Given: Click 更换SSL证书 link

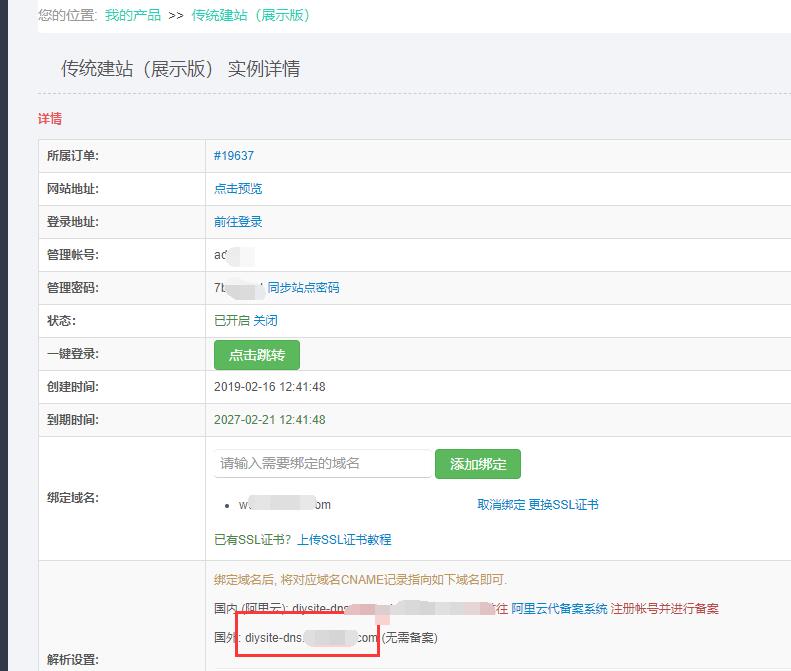Looking at the screenshot, I should point(563,505).
